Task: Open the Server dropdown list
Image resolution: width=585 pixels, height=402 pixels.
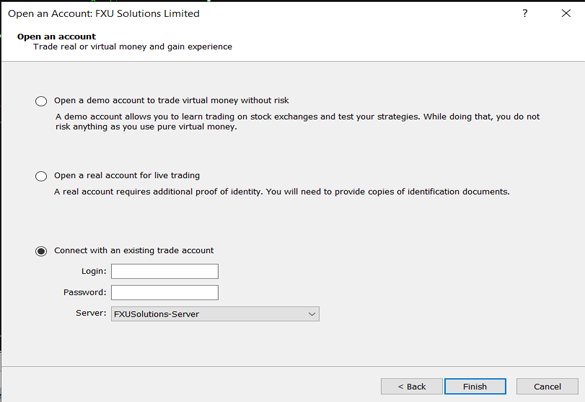Action: tap(215, 314)
